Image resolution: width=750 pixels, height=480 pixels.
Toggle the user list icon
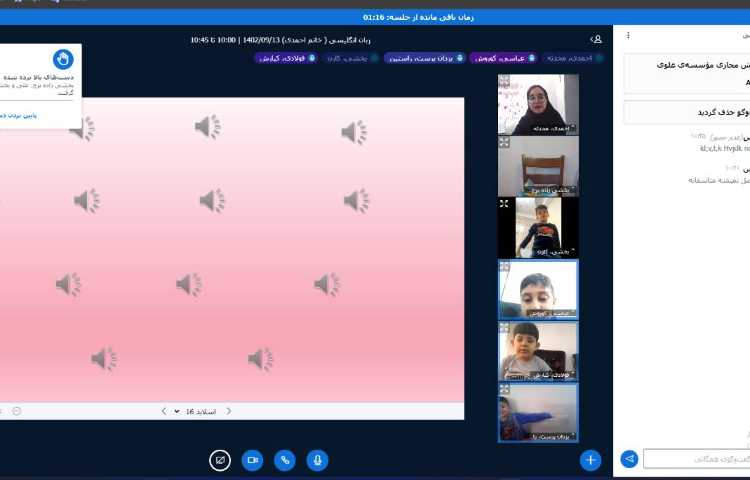(596, 39)
